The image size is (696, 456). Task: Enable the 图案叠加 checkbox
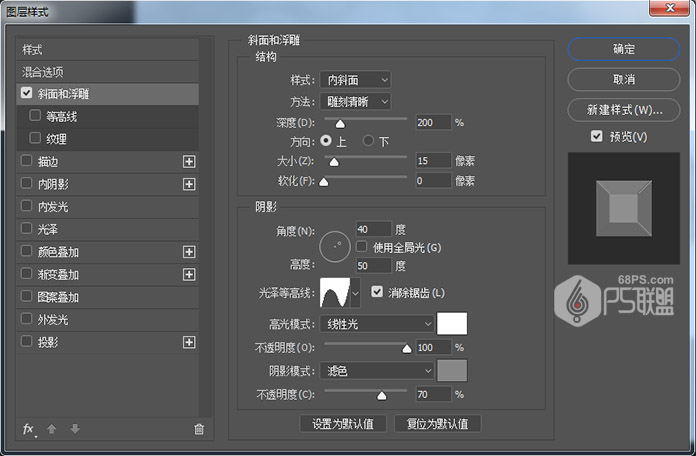[x=27, y=296]
